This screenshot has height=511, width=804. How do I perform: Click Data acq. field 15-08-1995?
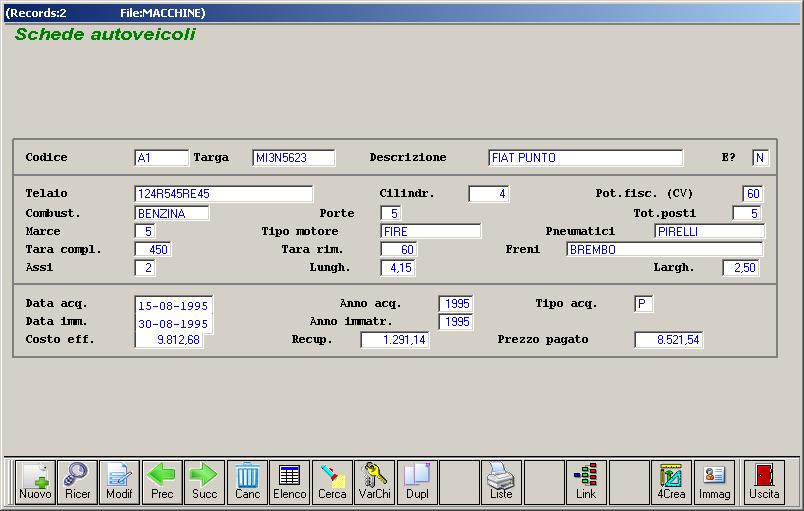tap(173, 305)
